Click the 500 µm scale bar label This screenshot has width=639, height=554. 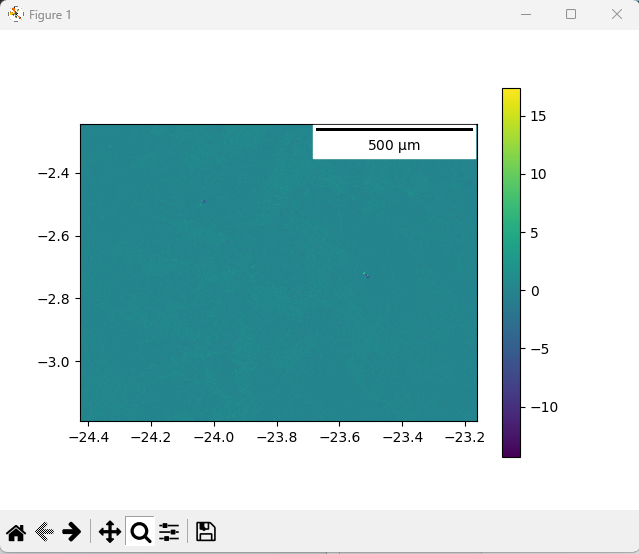394,146
